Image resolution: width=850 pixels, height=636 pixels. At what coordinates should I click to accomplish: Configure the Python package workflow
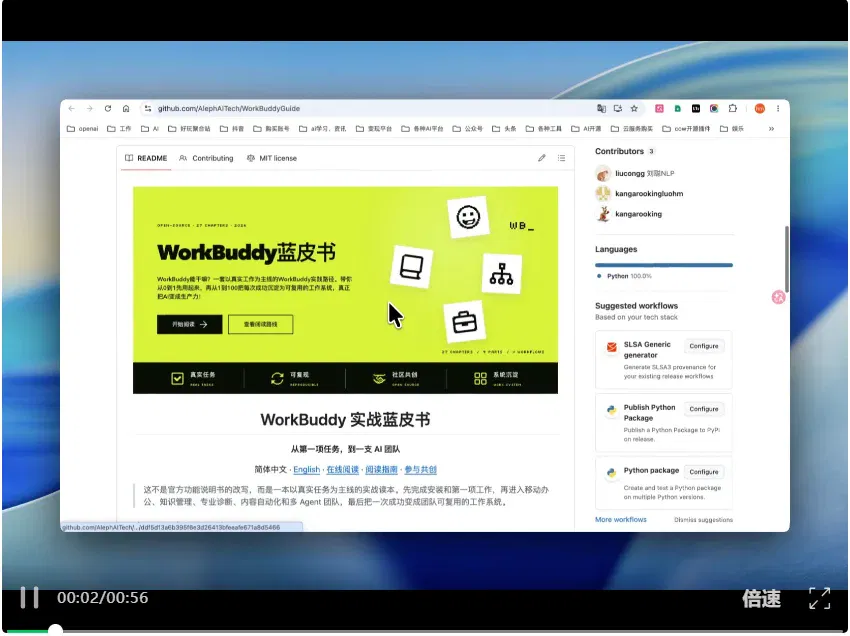point(704,472)
